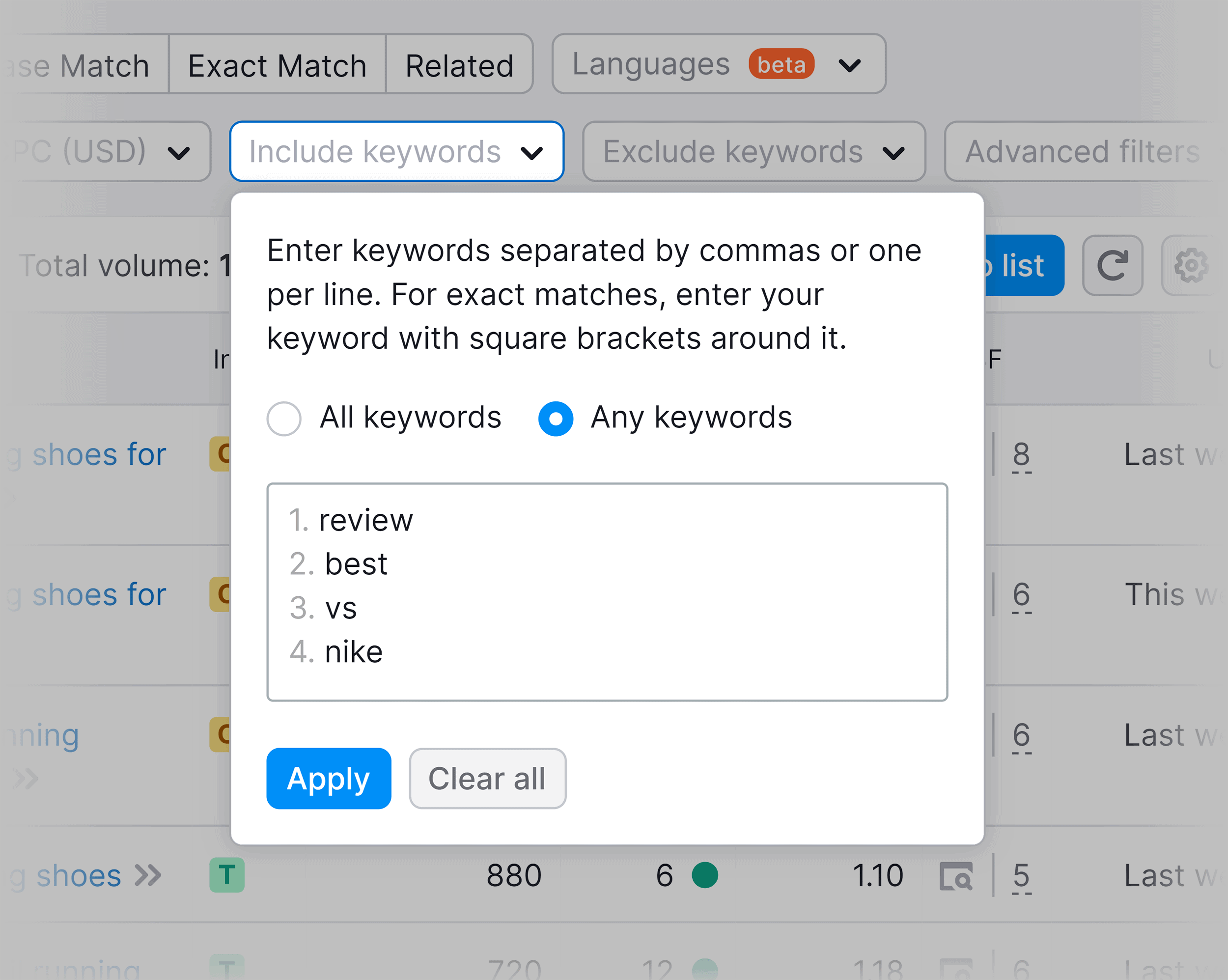Image resolution: width=1228 pixels, height=980 pixels.
Task: Apply the included keyword filters
Action: click(x=329, y=778)
